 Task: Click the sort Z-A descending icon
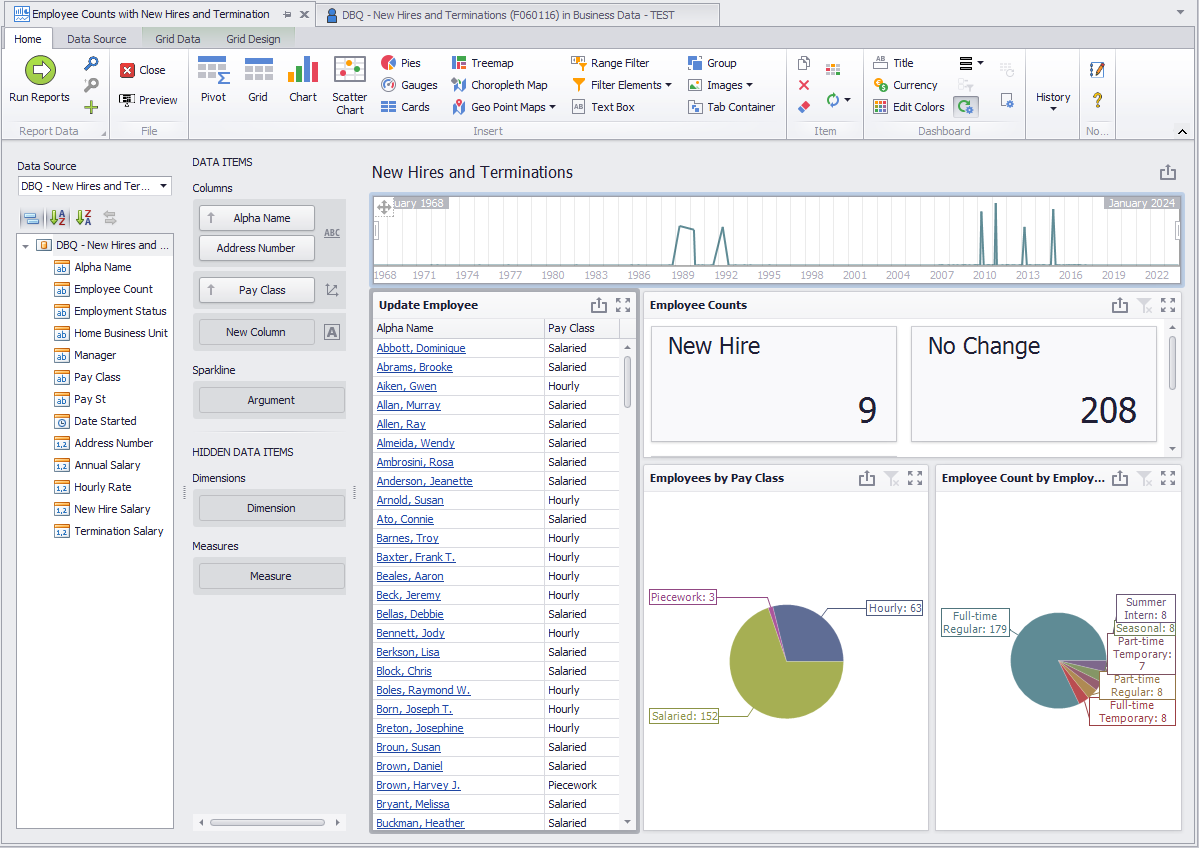83,218
